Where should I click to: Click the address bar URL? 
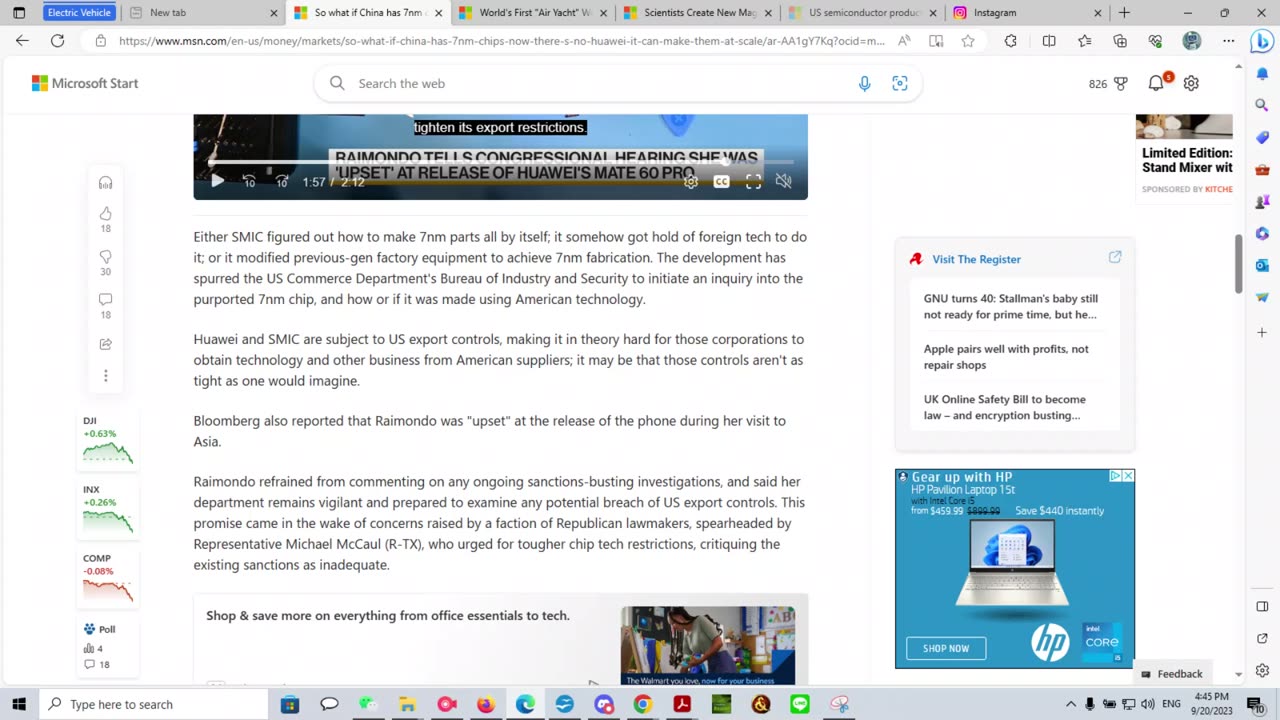click(501, 41)
